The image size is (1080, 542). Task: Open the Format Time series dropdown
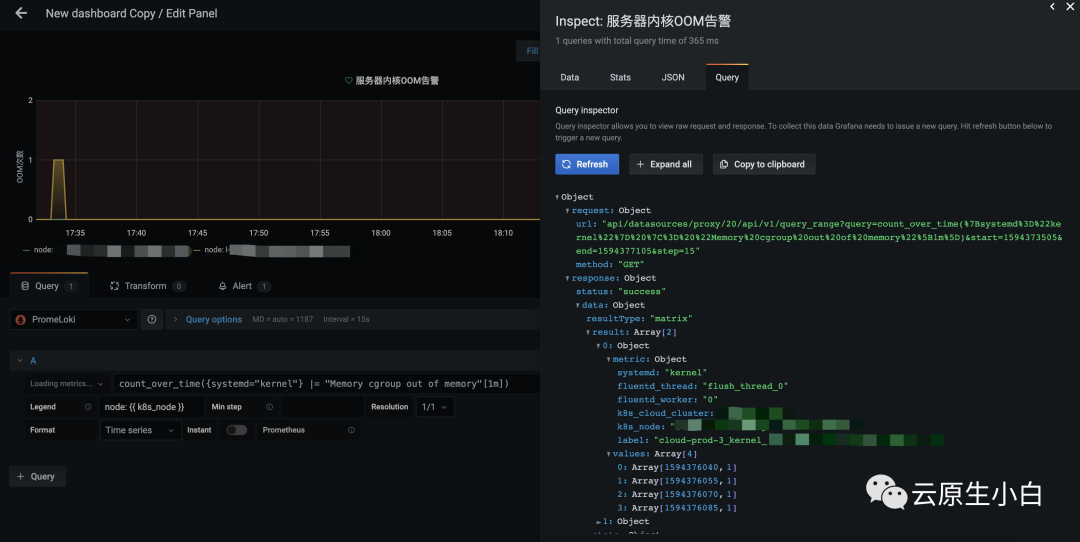[x=140, y=430]
